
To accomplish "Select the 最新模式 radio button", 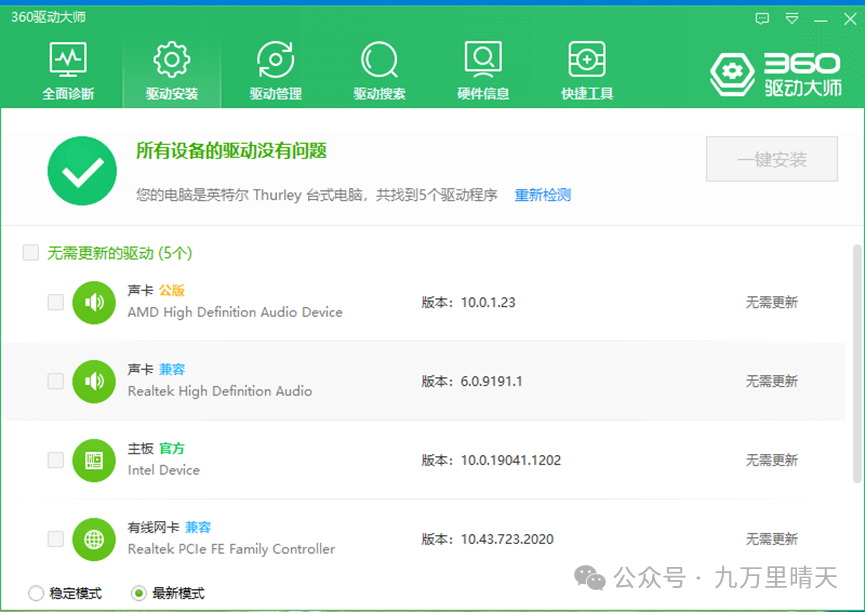I will (138, 593).
